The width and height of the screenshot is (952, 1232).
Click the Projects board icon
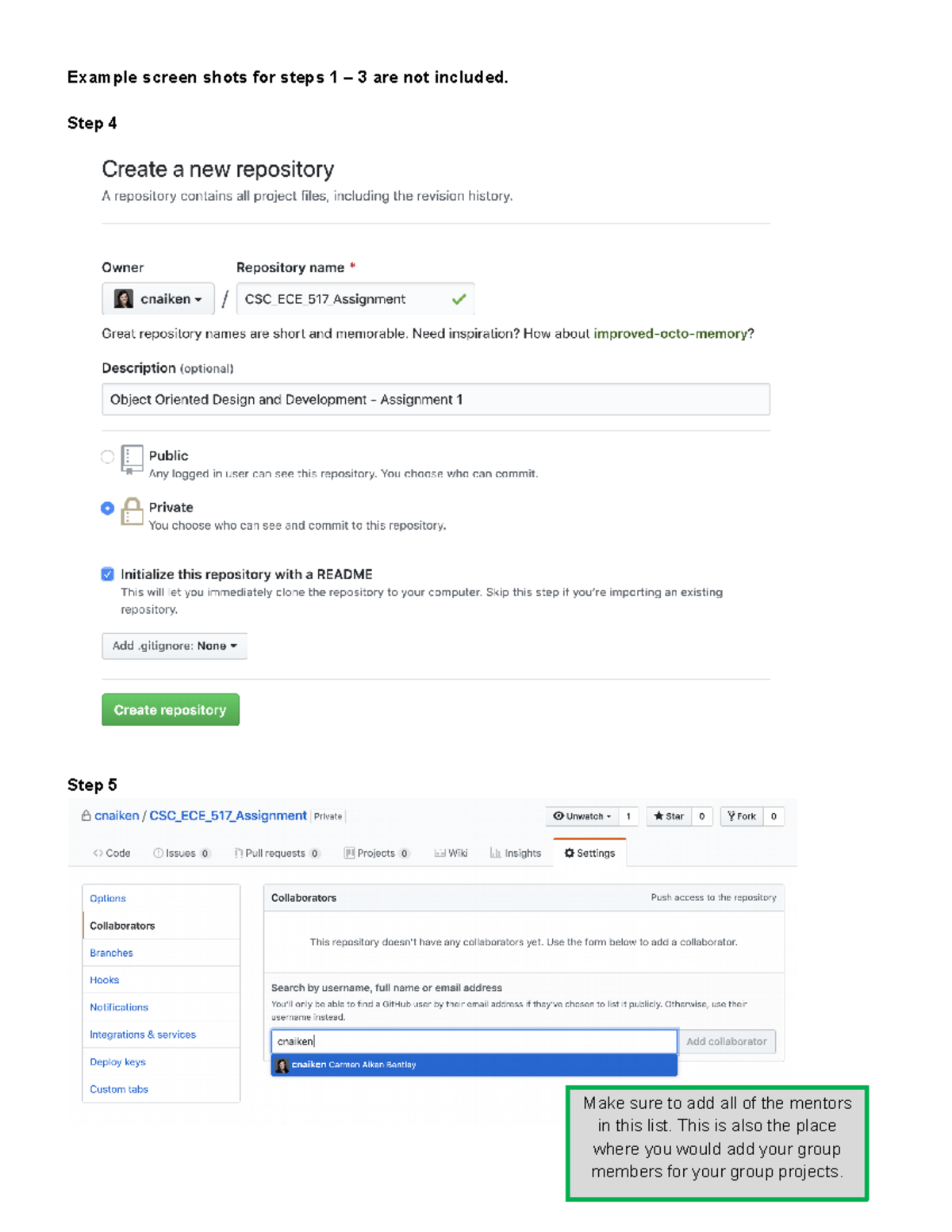point(349,853)
